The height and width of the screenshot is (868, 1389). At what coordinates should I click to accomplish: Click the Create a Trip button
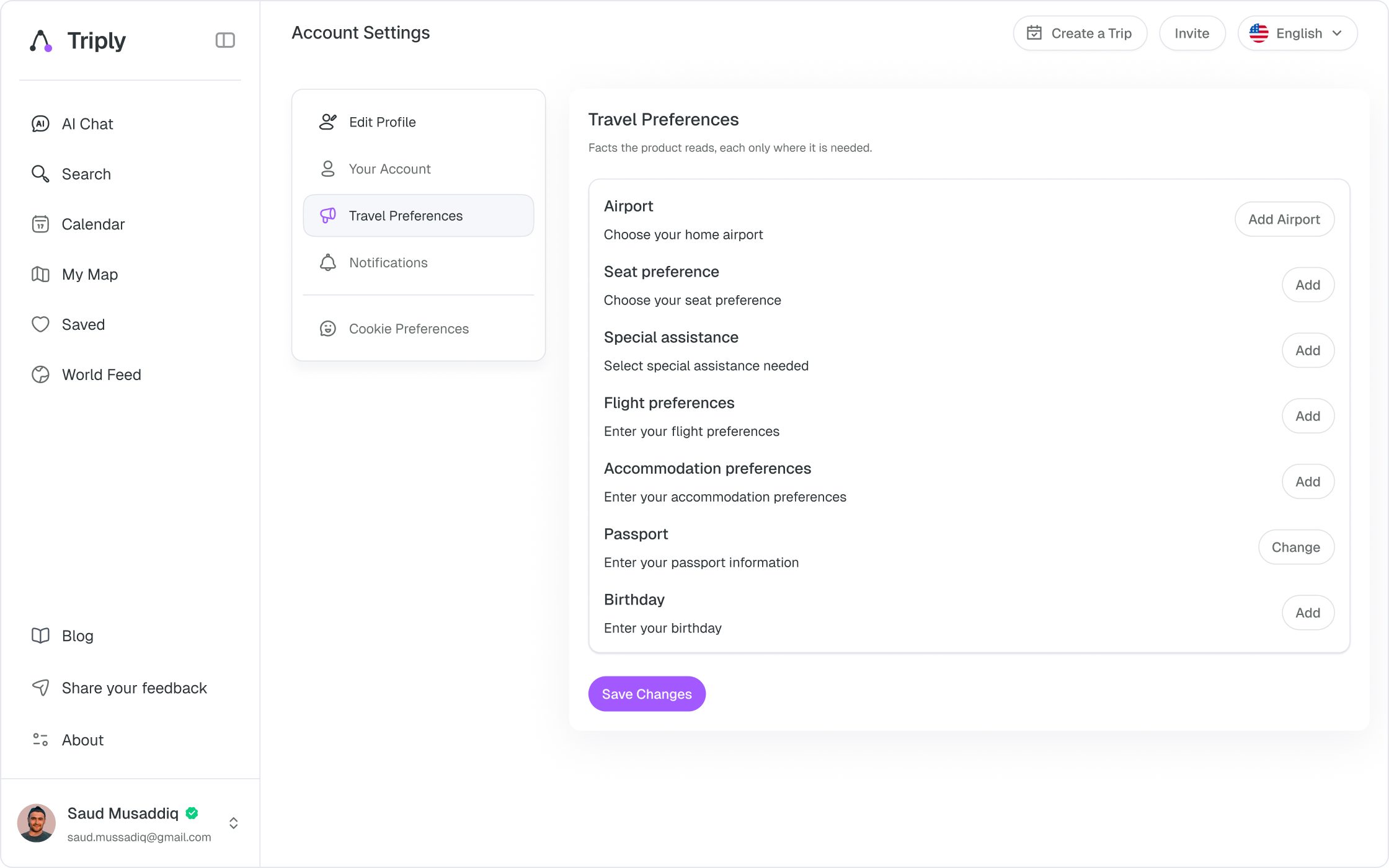(1080, 33)
